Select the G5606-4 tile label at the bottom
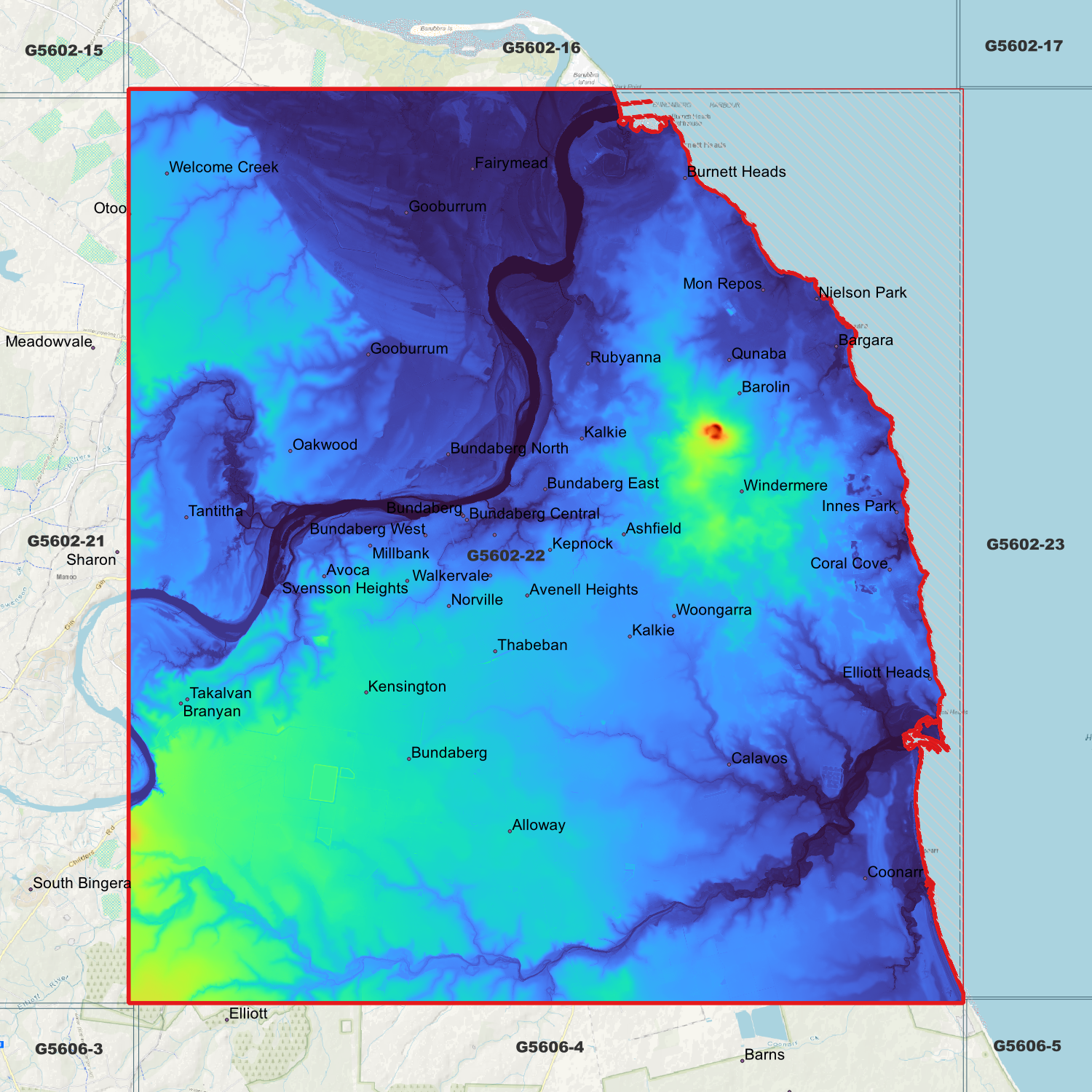1092x1092 pixels. click(550, 1047)
